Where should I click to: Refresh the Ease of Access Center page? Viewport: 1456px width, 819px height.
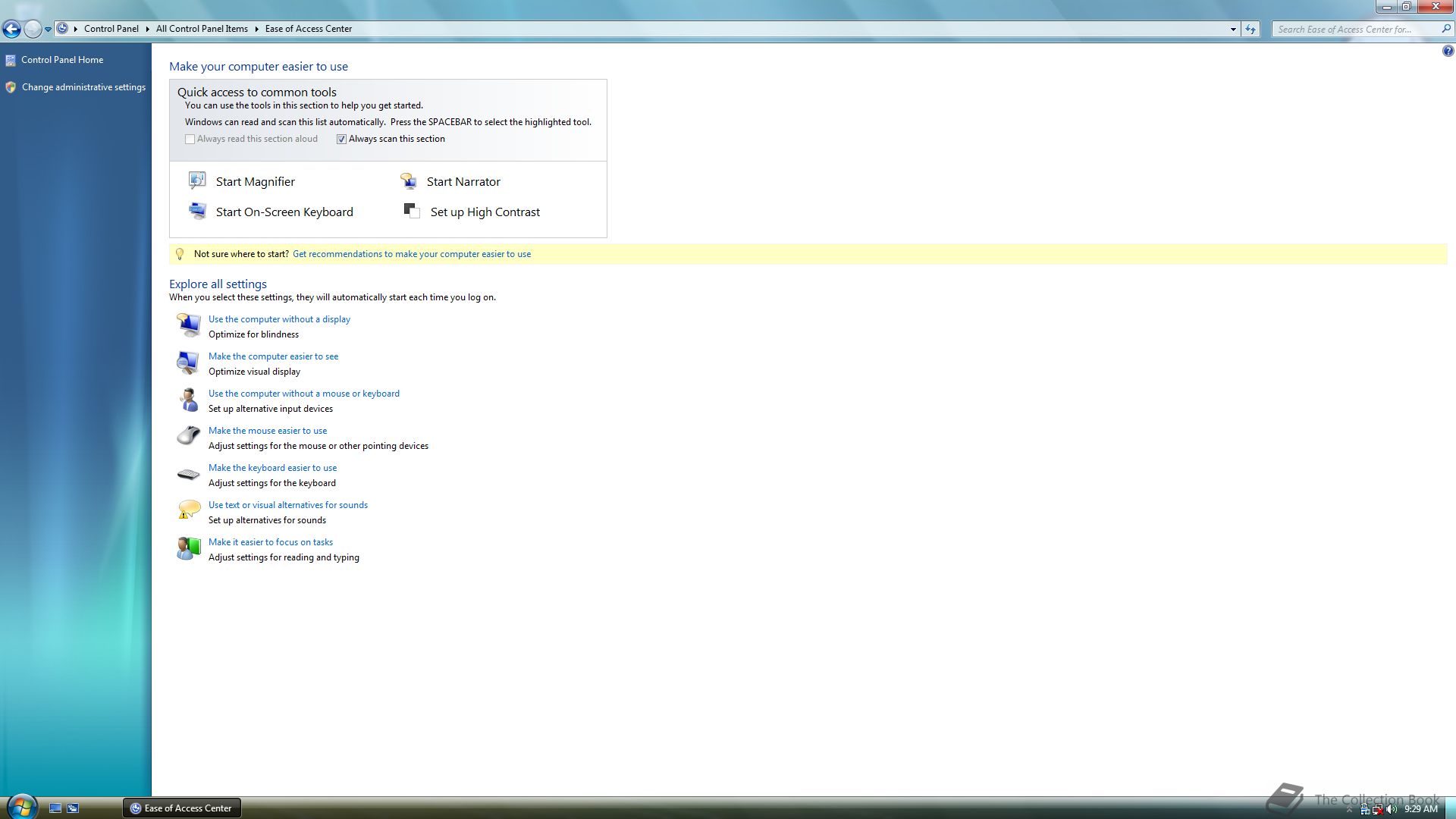[x=1250, y=29]
